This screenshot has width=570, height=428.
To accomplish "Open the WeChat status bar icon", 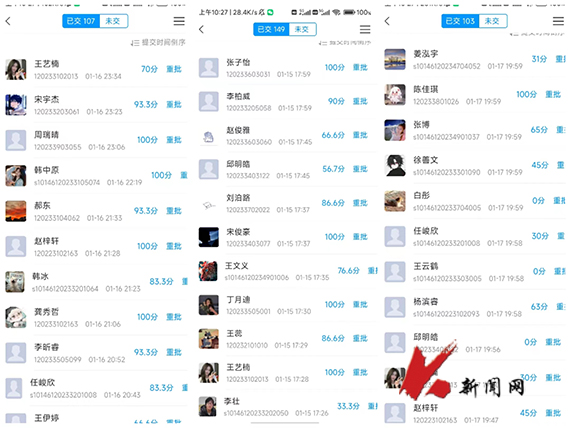I will click(x=270, y=12).
